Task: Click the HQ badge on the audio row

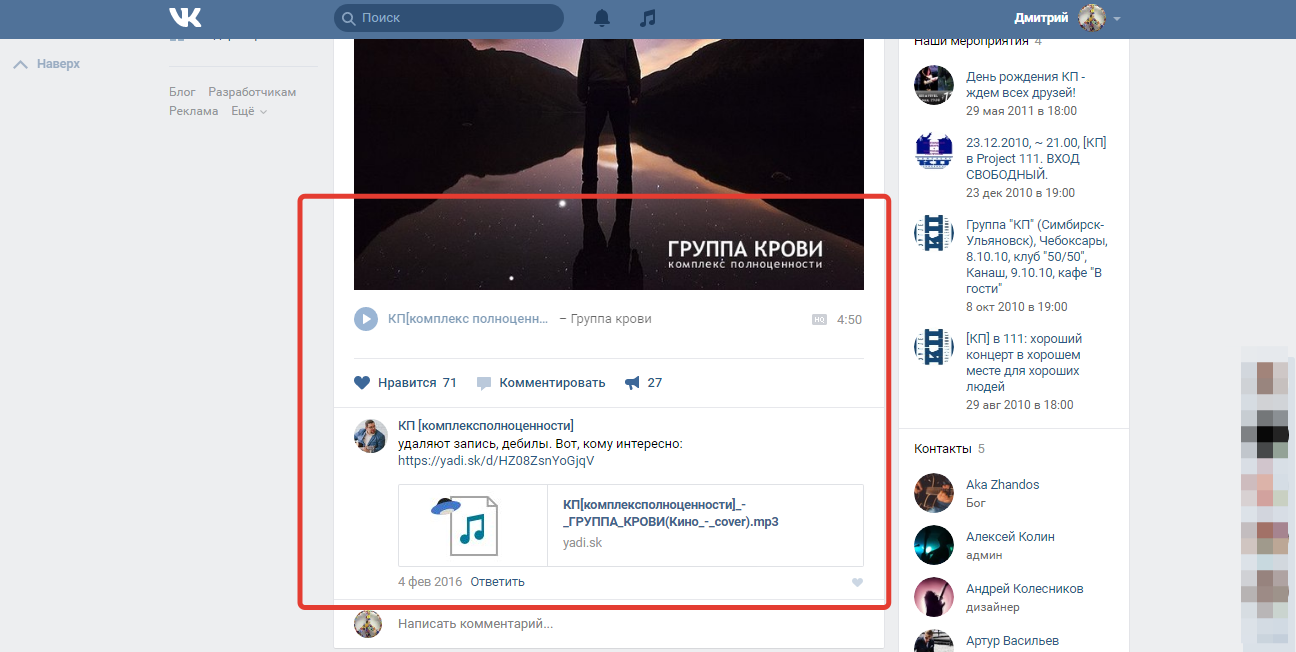Action: point(819,320)
